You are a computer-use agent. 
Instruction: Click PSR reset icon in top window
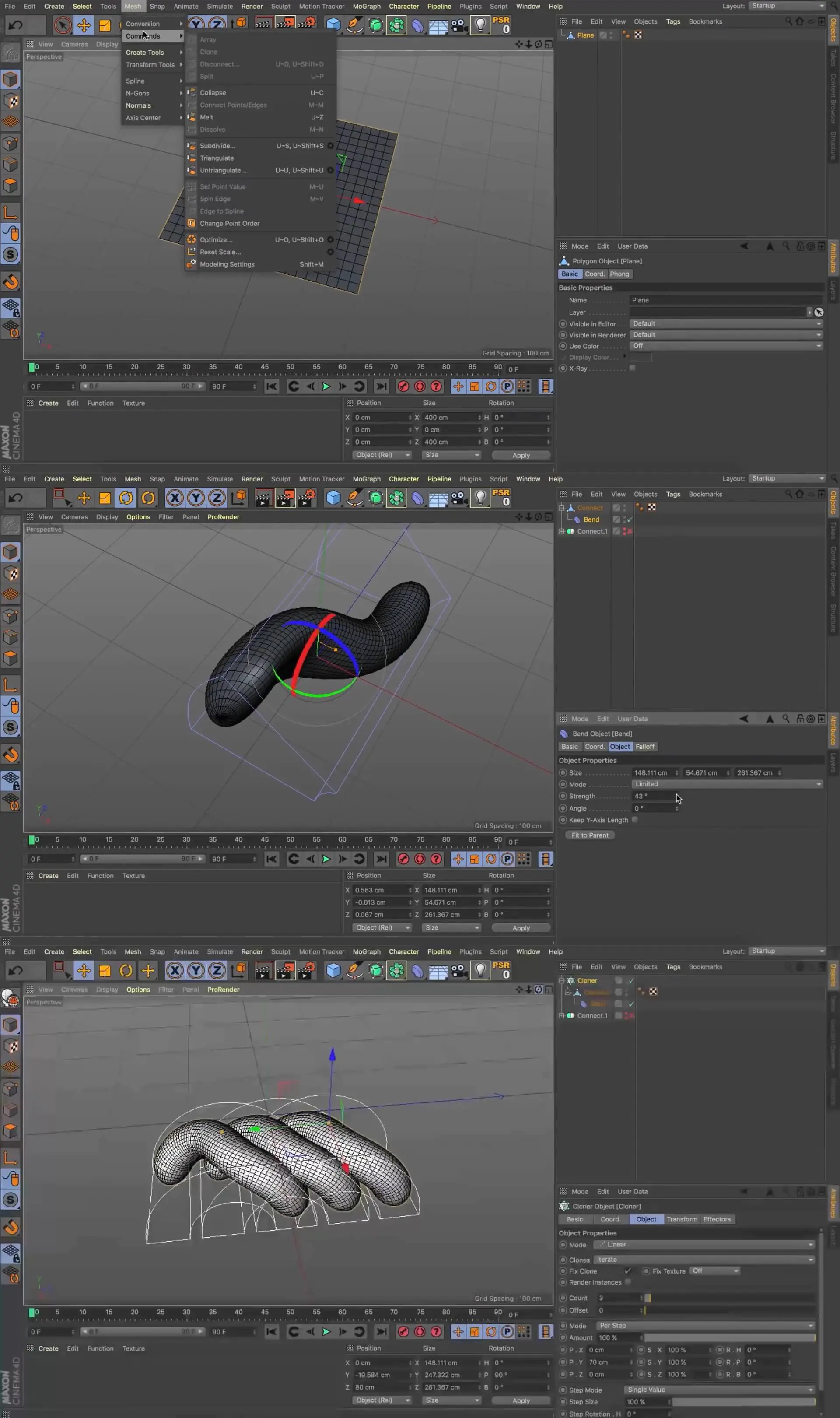coord(501,25)
